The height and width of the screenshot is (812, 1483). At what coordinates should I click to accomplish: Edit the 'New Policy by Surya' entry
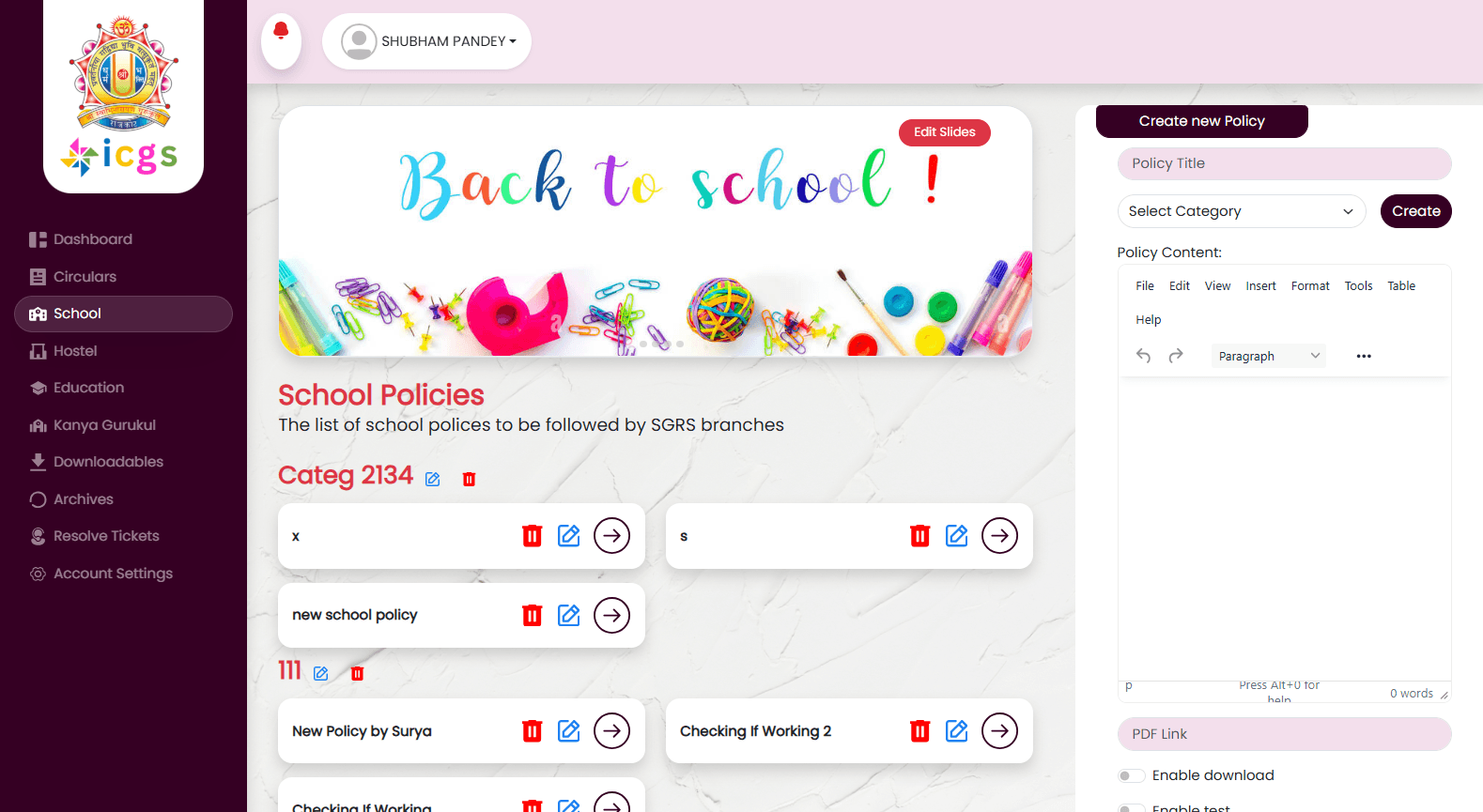pos(569,730)
